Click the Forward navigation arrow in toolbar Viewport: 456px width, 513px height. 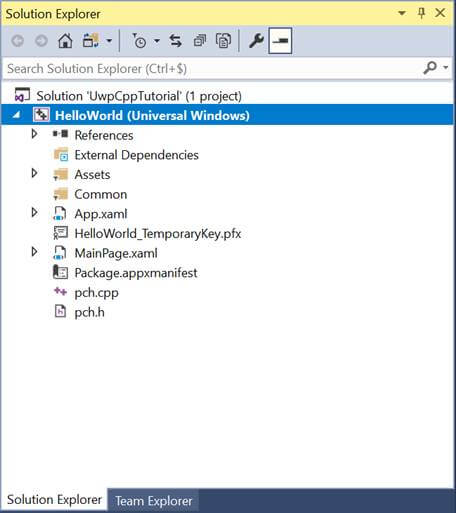tap(41, 41)
